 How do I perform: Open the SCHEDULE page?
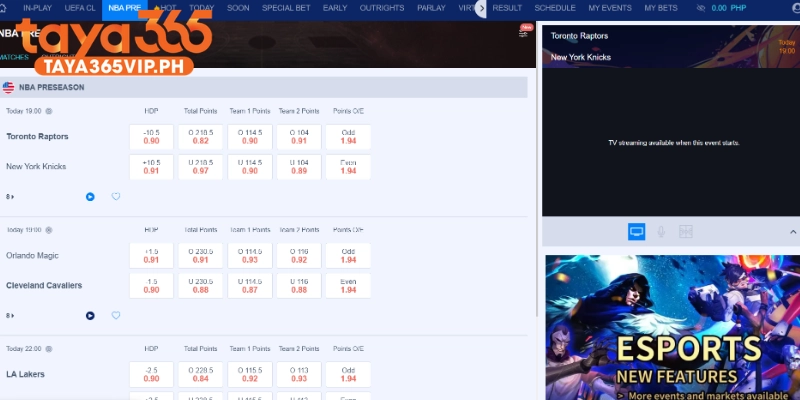point(555,8)
